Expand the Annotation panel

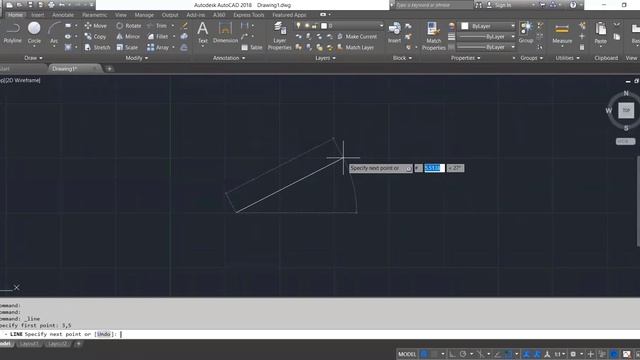229,58
